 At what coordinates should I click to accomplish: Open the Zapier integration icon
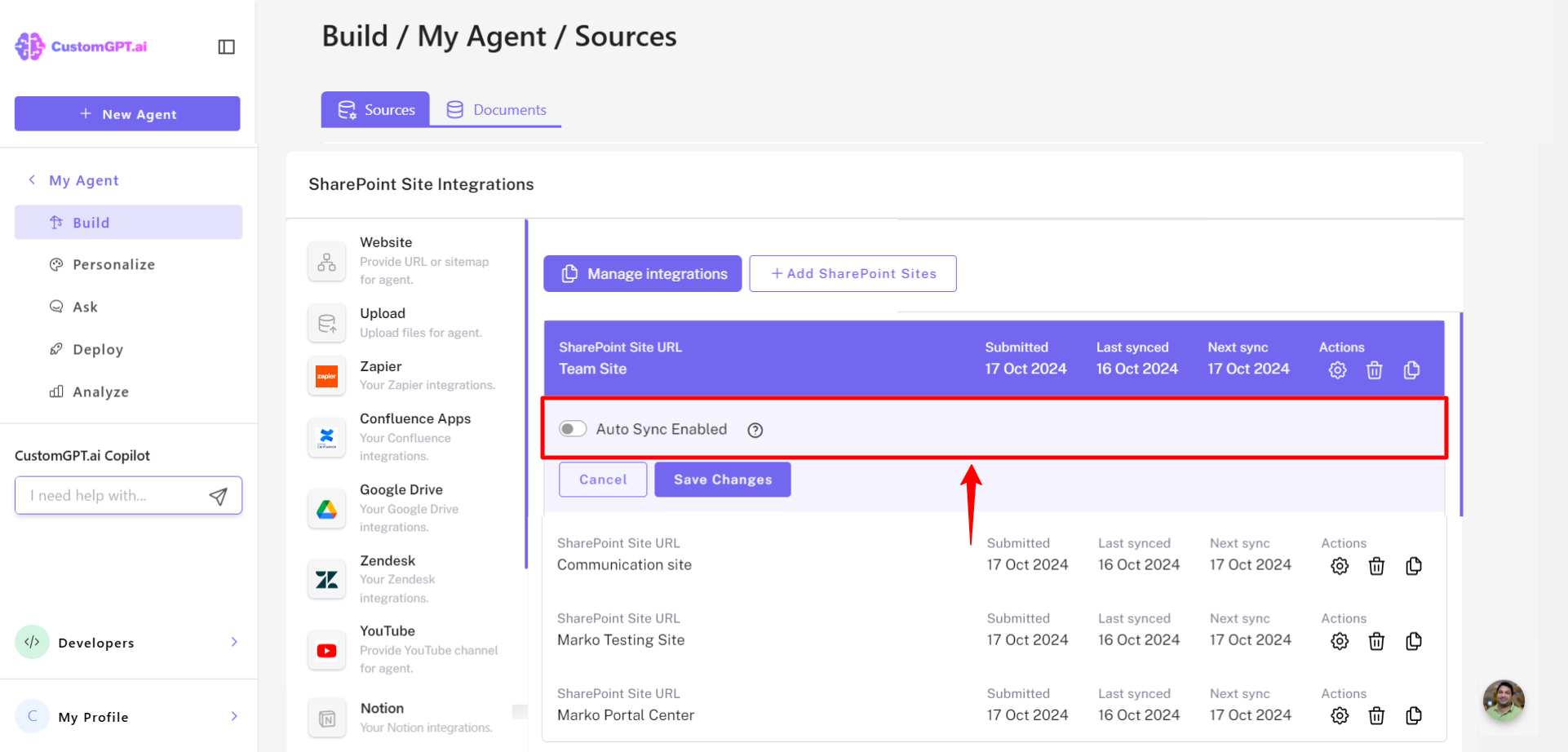point(327,376)
